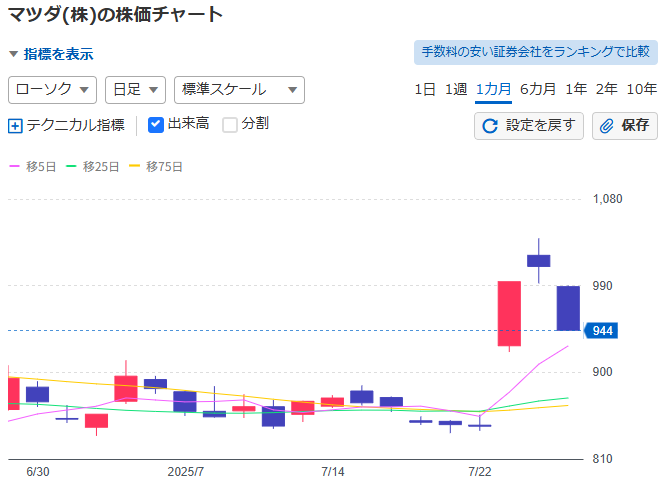
Task: Uncheck the 出来高 volume checkbox
Action: coord(156,125)
